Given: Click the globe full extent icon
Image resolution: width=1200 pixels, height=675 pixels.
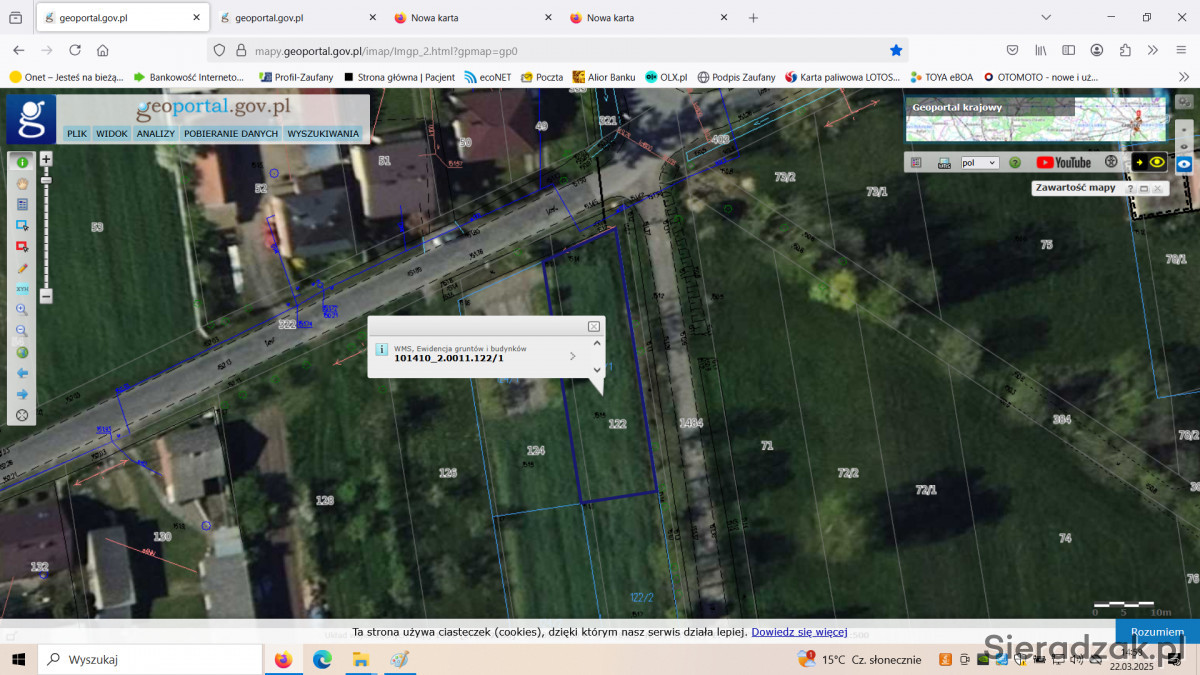Looking at the screenshot, I should pyautogui.click(x=22, y=352).
